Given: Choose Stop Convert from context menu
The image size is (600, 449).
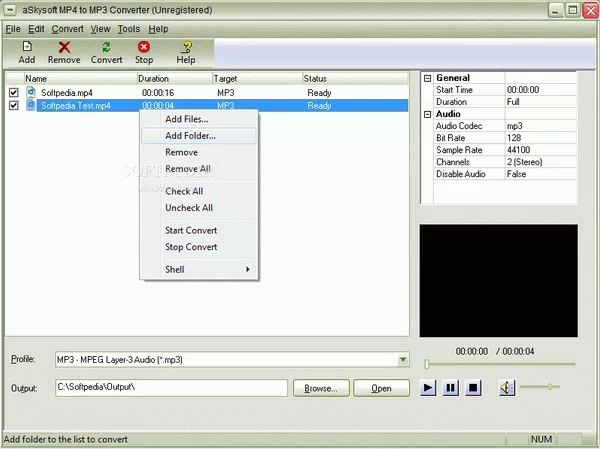Looking at the screenshot, I should (199, 247).
